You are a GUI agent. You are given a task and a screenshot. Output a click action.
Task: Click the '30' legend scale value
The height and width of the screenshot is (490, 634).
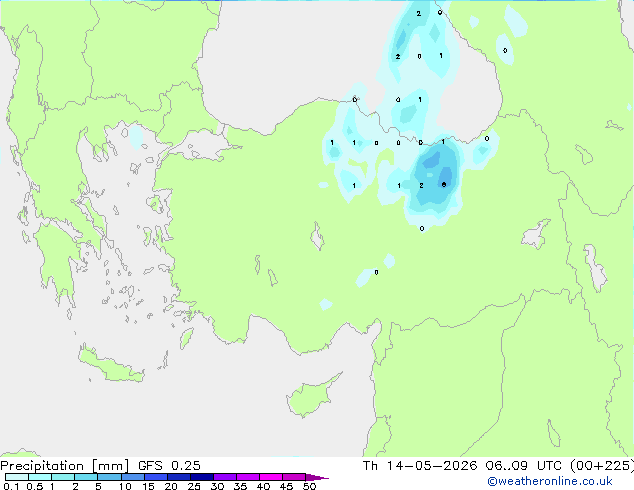(217, 486)
